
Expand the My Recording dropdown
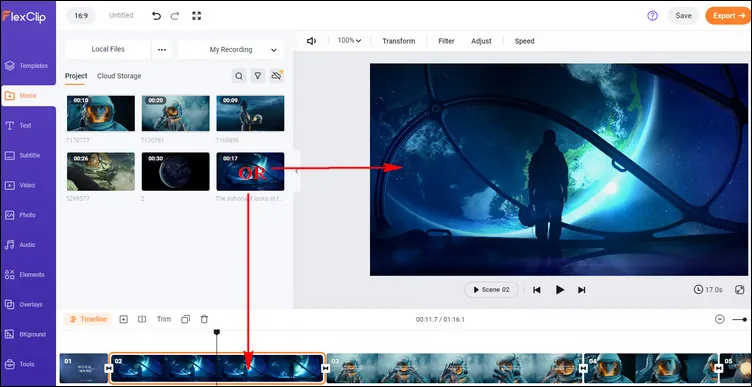231,50
